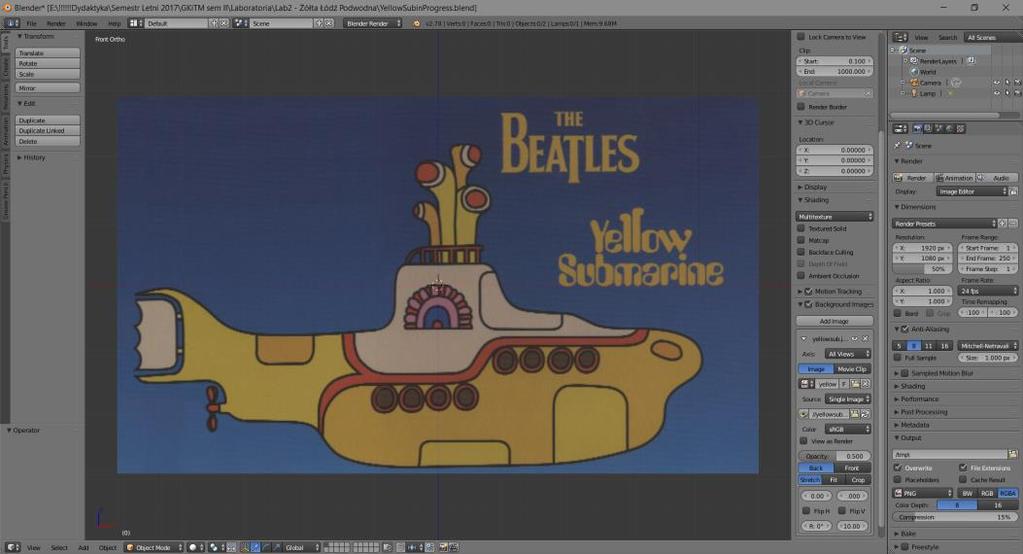
Task: Click the Translate button
Action: tap(48, 53)
